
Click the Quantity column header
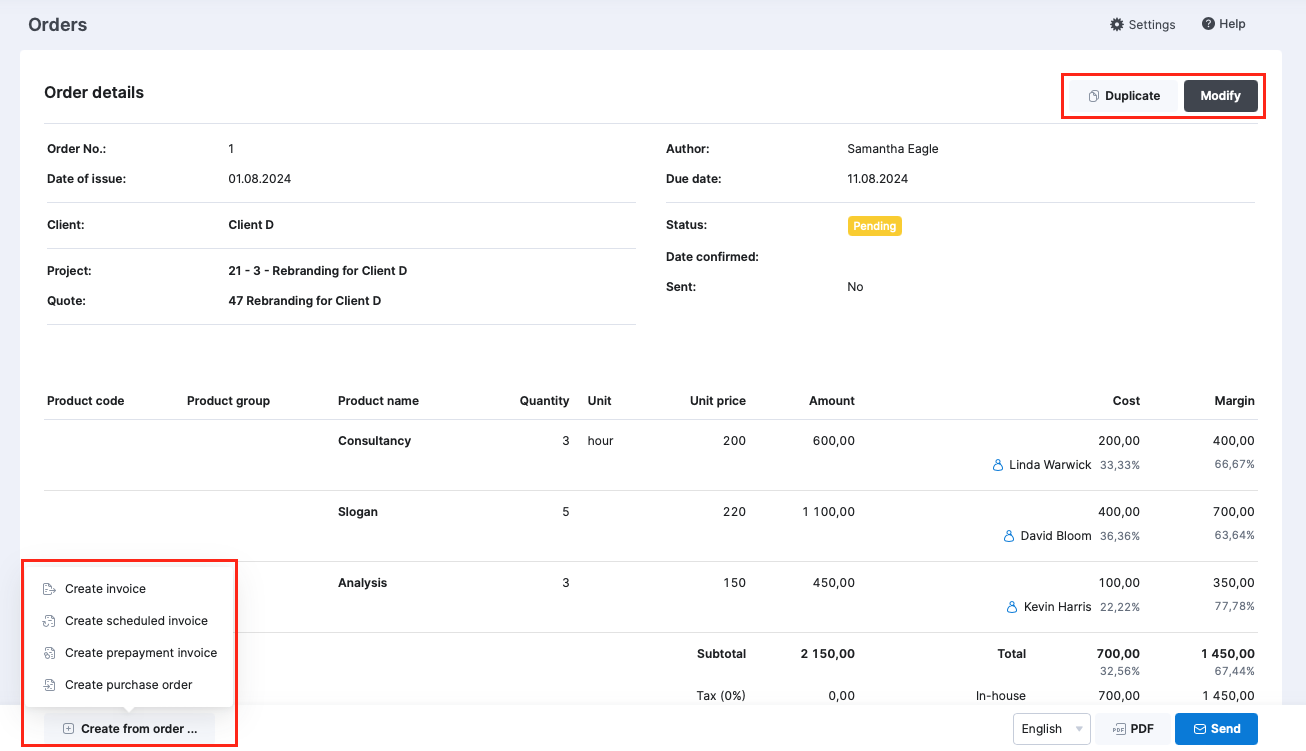(x=544, y=401)
